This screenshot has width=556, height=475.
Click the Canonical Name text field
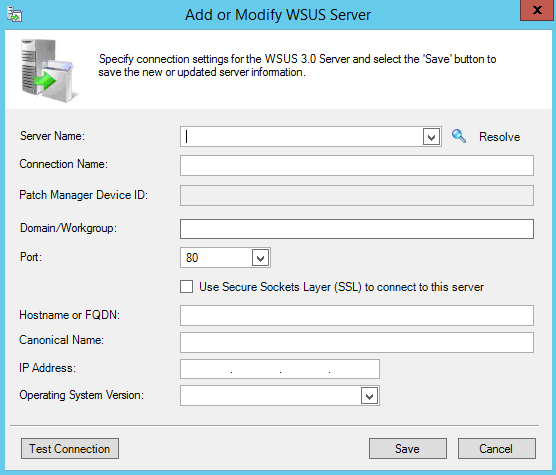tap(357, 342)
